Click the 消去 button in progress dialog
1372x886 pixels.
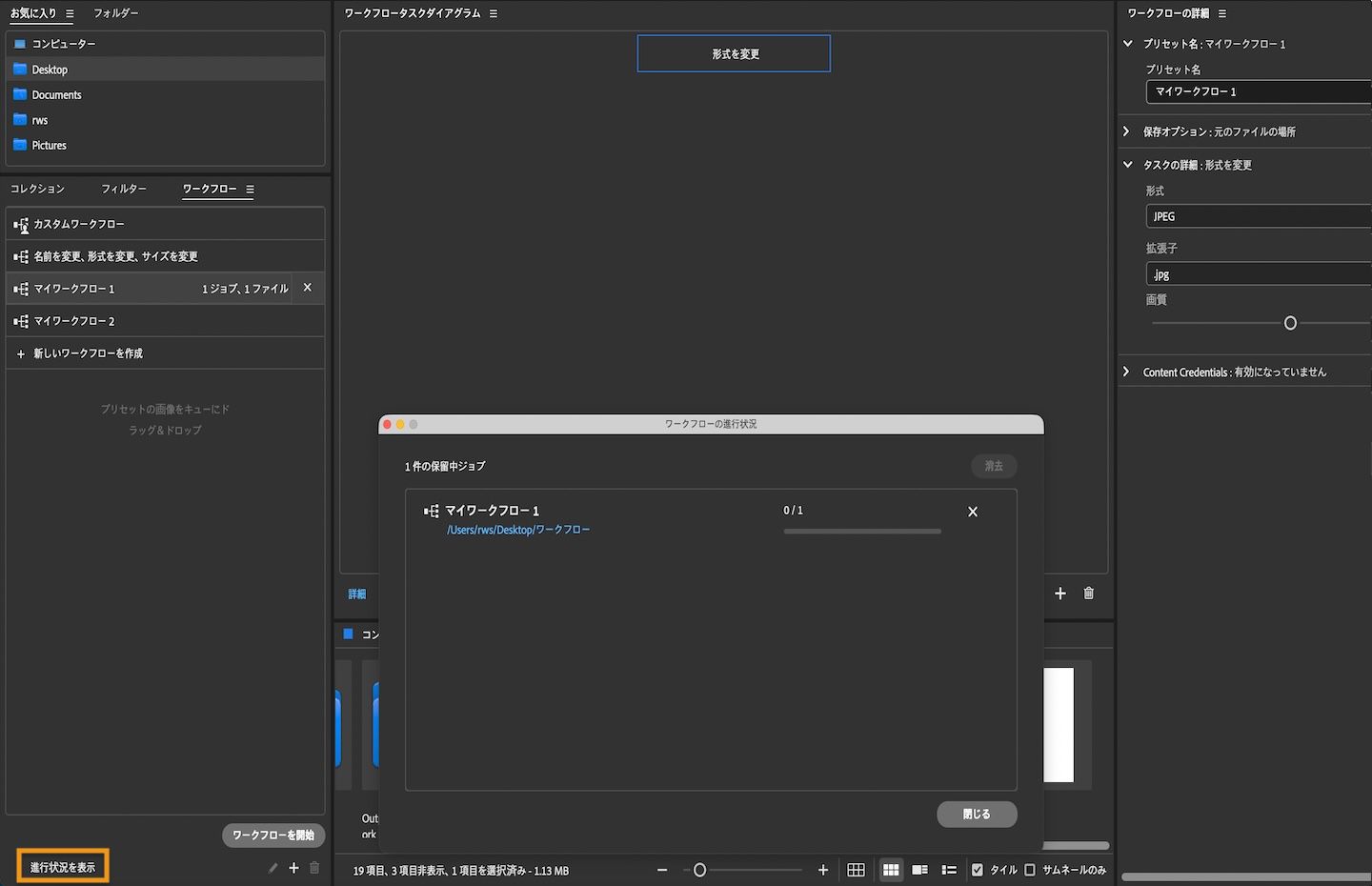click(x=994, y=466)
